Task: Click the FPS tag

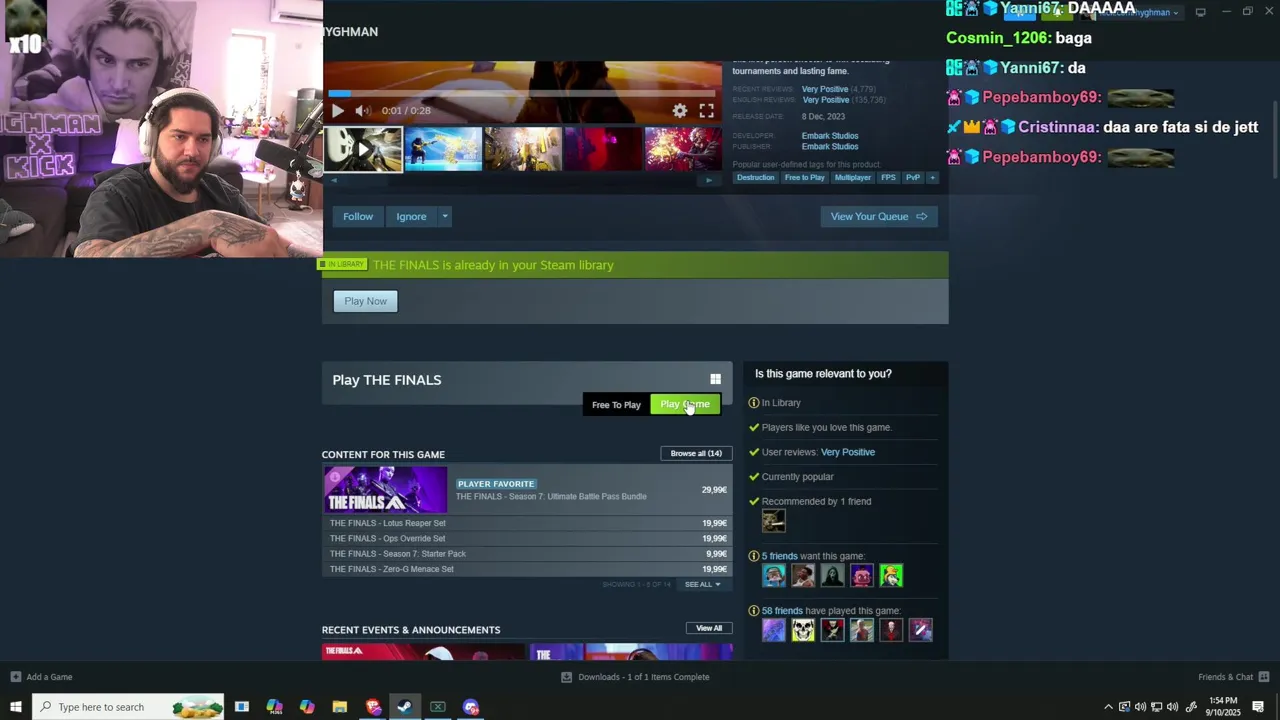Action: [888, 178]
